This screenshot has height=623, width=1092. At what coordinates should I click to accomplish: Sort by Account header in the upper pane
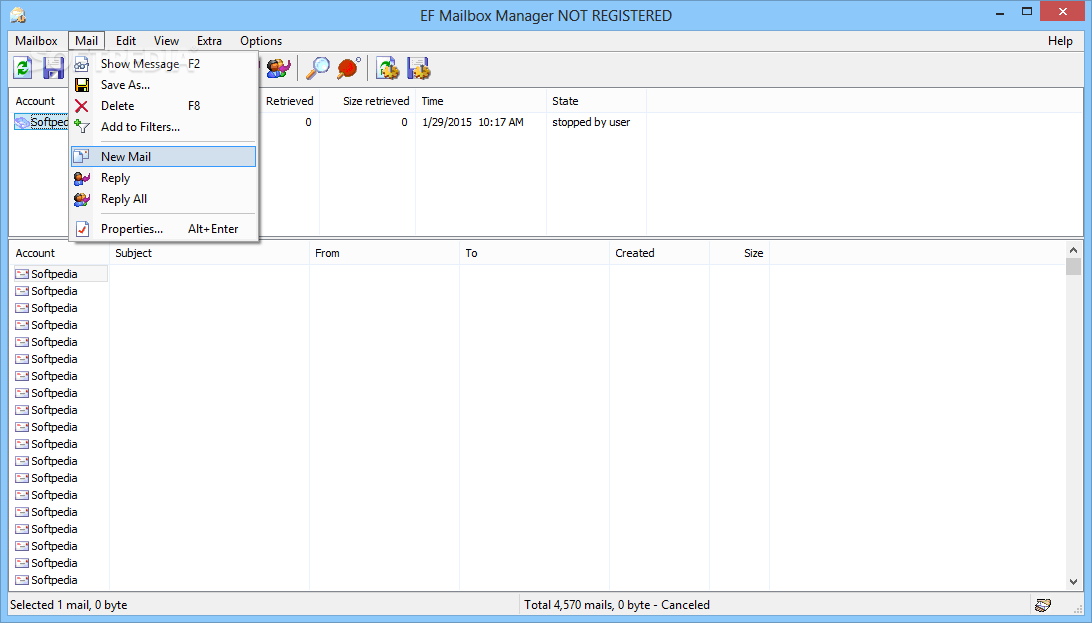(35, 102)
